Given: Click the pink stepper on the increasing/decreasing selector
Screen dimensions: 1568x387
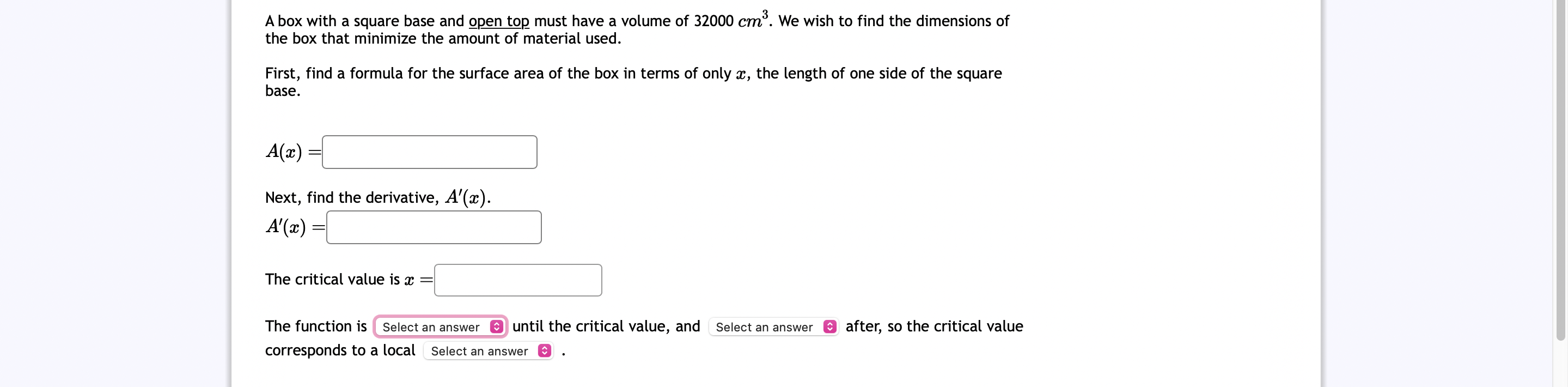Looking at the screenshot, I should 497,326.
